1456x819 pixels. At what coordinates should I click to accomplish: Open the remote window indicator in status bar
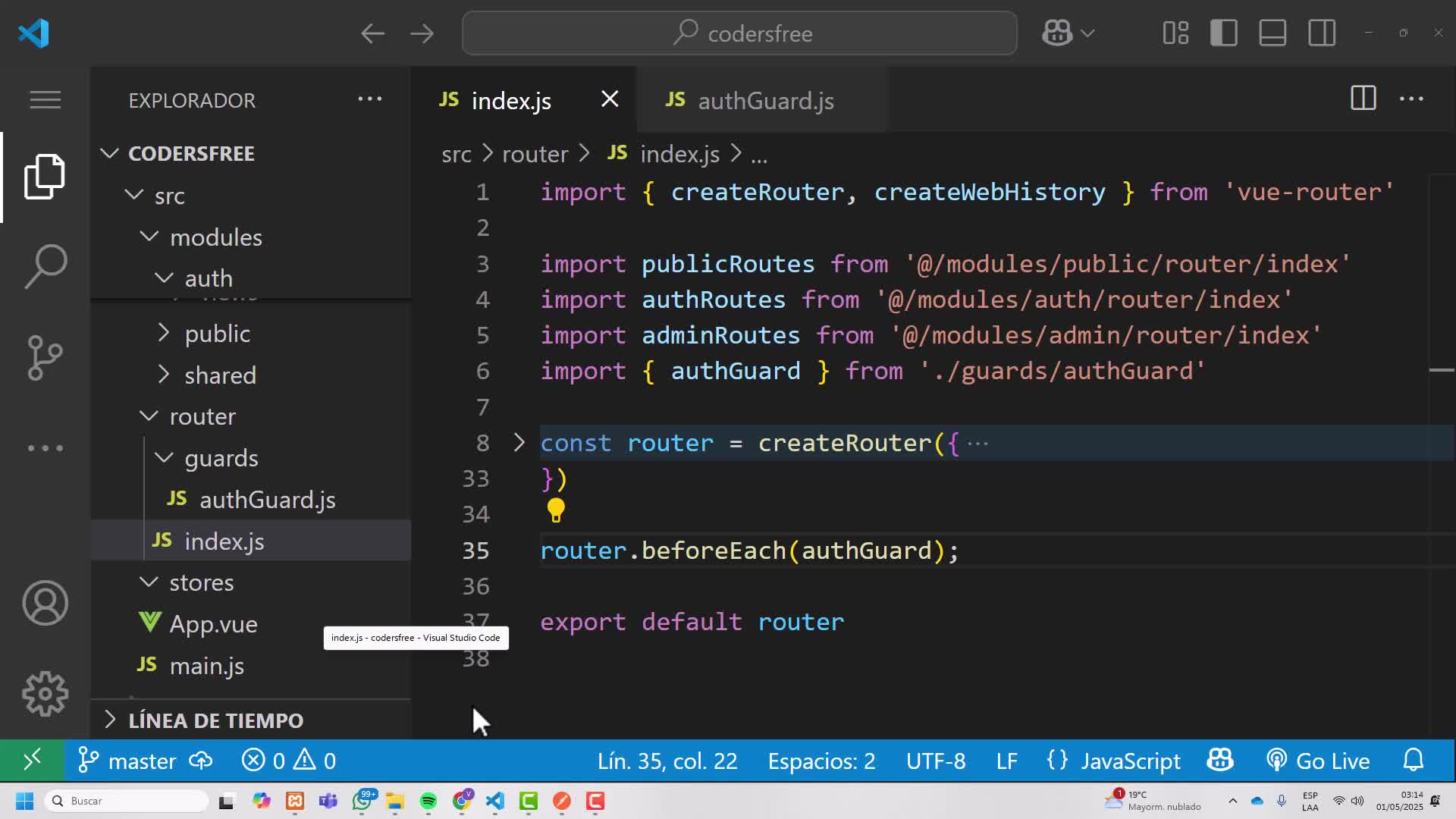[x=32, y=761]
